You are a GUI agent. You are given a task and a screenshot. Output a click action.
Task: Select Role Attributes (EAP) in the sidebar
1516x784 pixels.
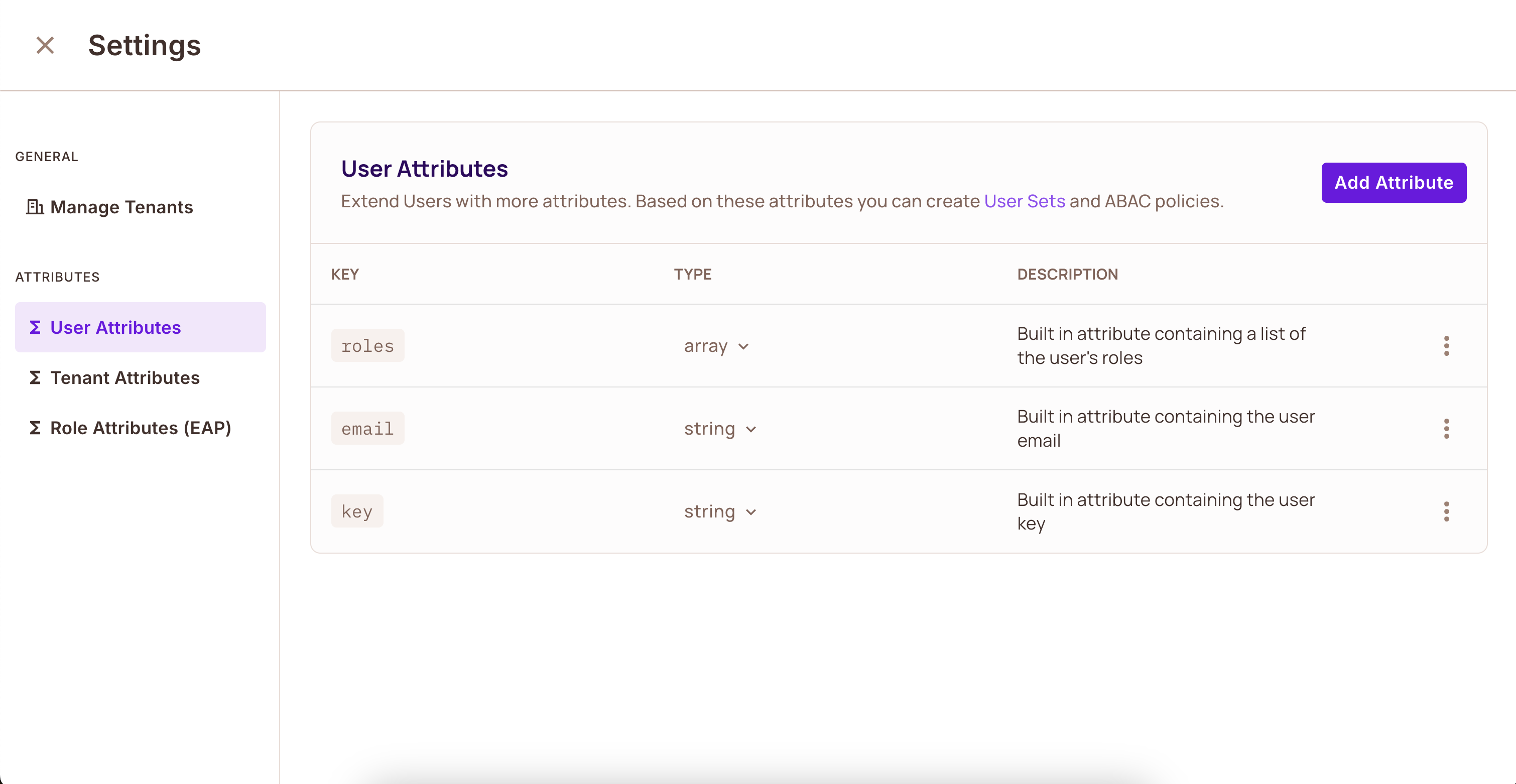pos(140,428)
